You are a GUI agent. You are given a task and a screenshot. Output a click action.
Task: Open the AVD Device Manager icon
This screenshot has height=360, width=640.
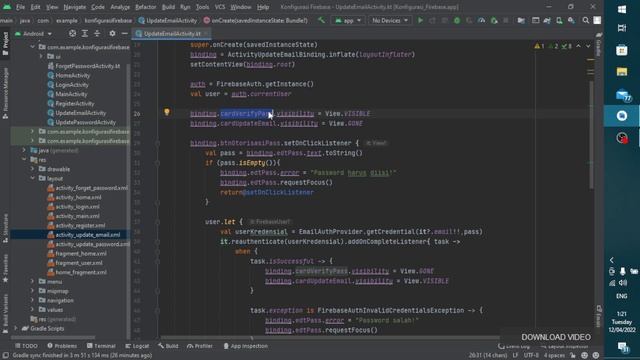pyautogui.click(x=559, y=20)
